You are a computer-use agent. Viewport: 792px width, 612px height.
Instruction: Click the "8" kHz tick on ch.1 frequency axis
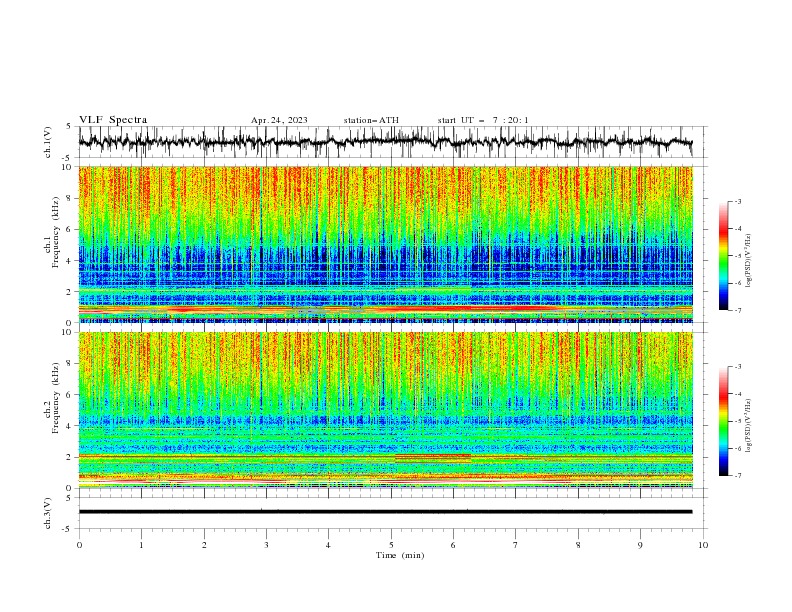[69, 198]
